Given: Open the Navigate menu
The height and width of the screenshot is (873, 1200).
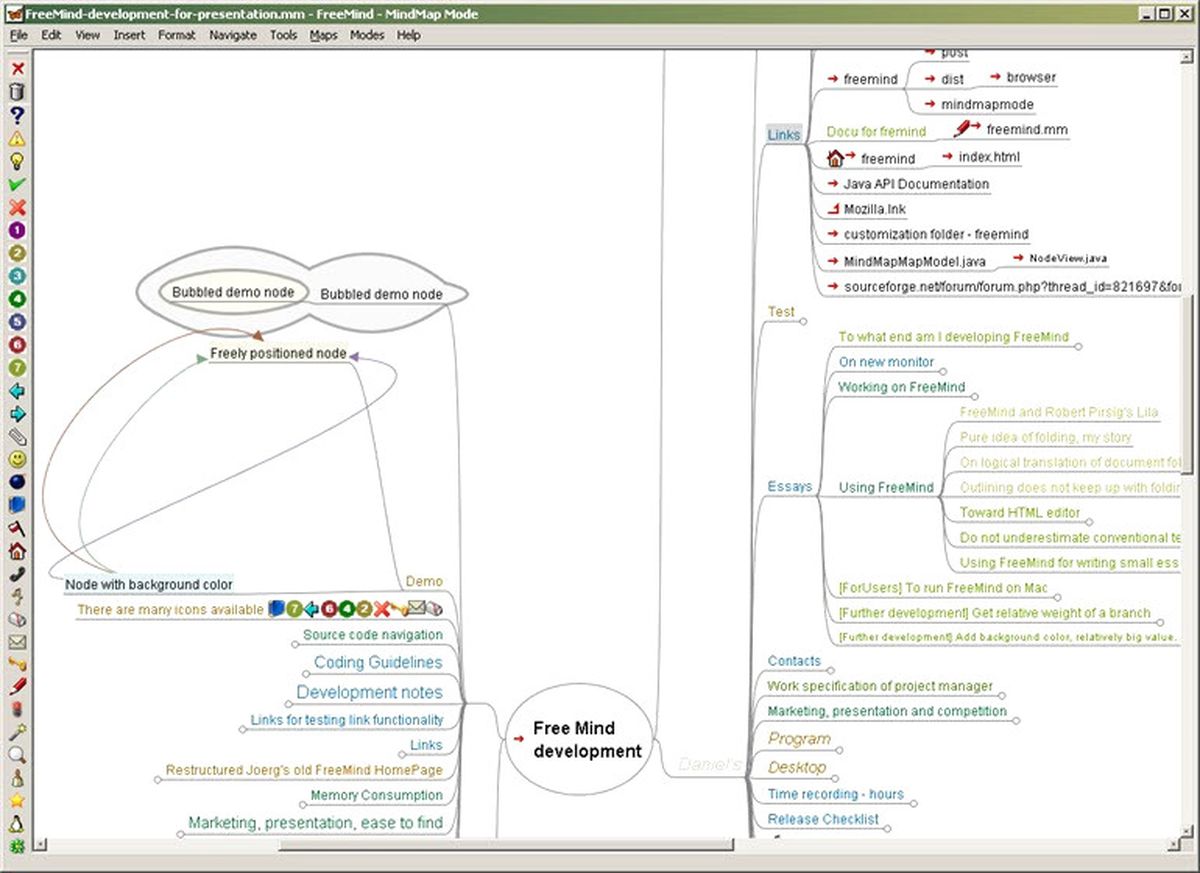Looking at the screenshot, I should pyautogui.click(x=233, y=35).
